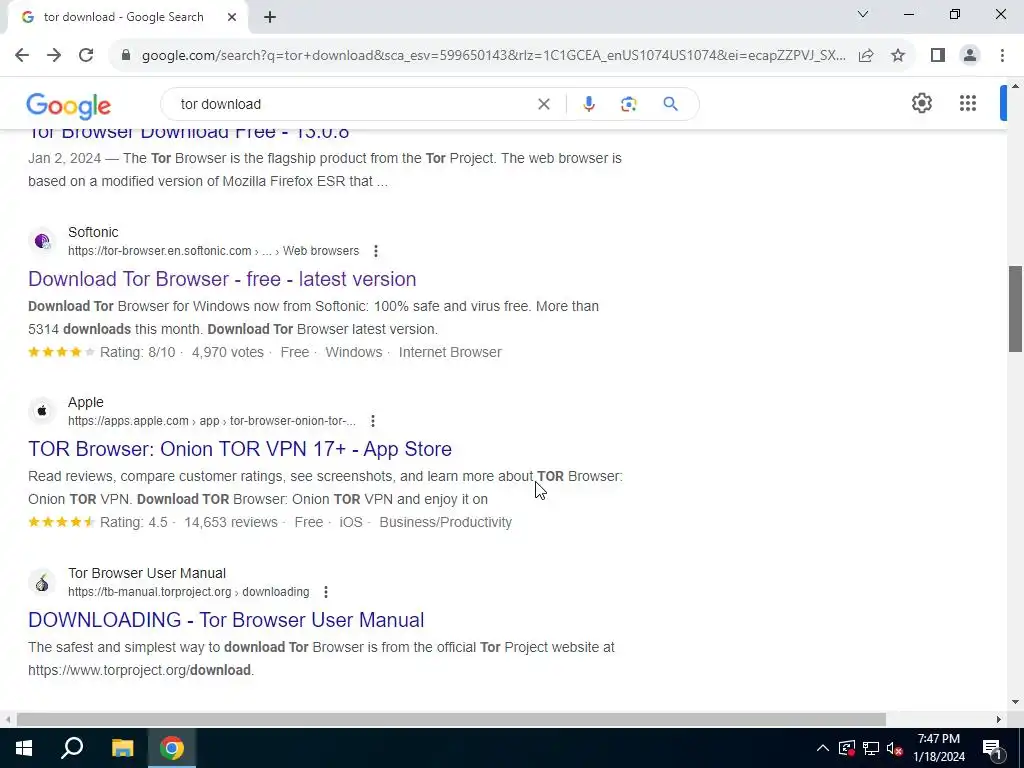
Task: Show hidden system tray icons
Action: pos(823,748)
